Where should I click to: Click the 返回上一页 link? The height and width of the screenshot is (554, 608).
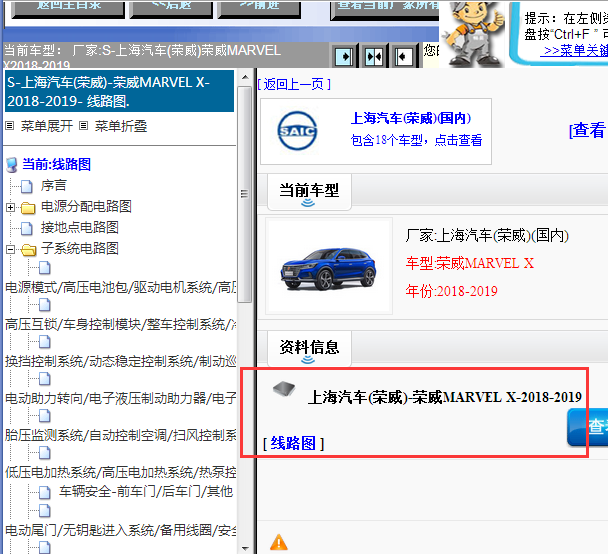[x=294, y=84]
